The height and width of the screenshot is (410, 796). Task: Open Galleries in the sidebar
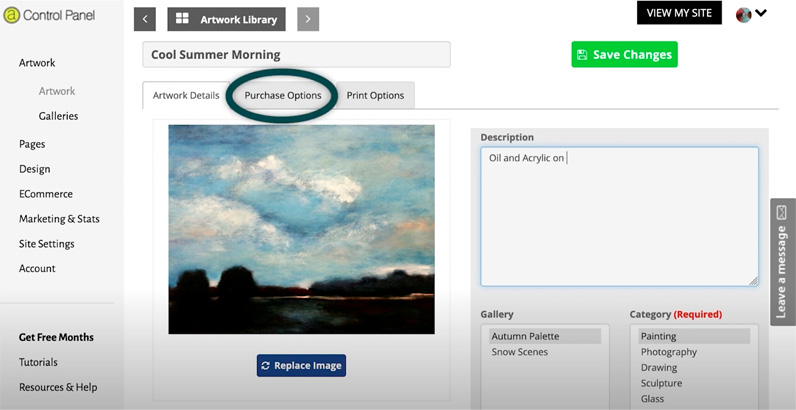click(x=58, y=116)
